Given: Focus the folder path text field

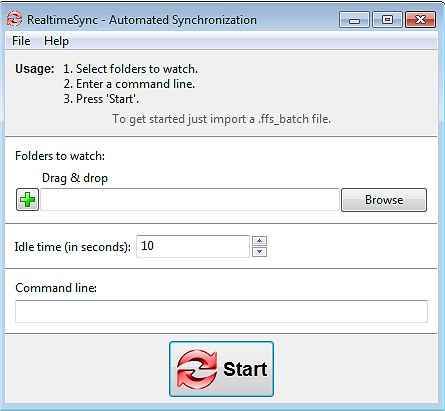Looking at the screenshot, I should (190, 200).
